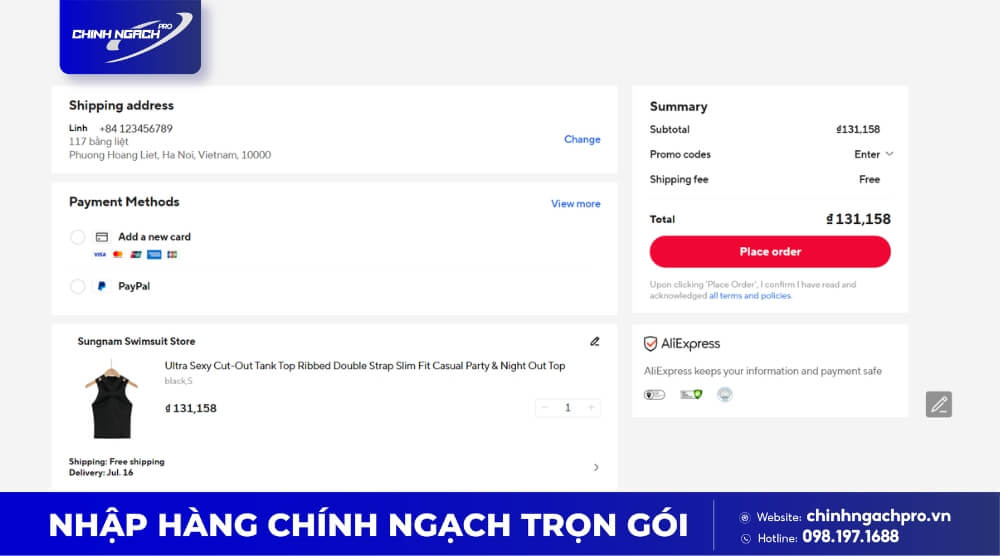Click the JCB card logo
1000x556 pixels.
172,254
